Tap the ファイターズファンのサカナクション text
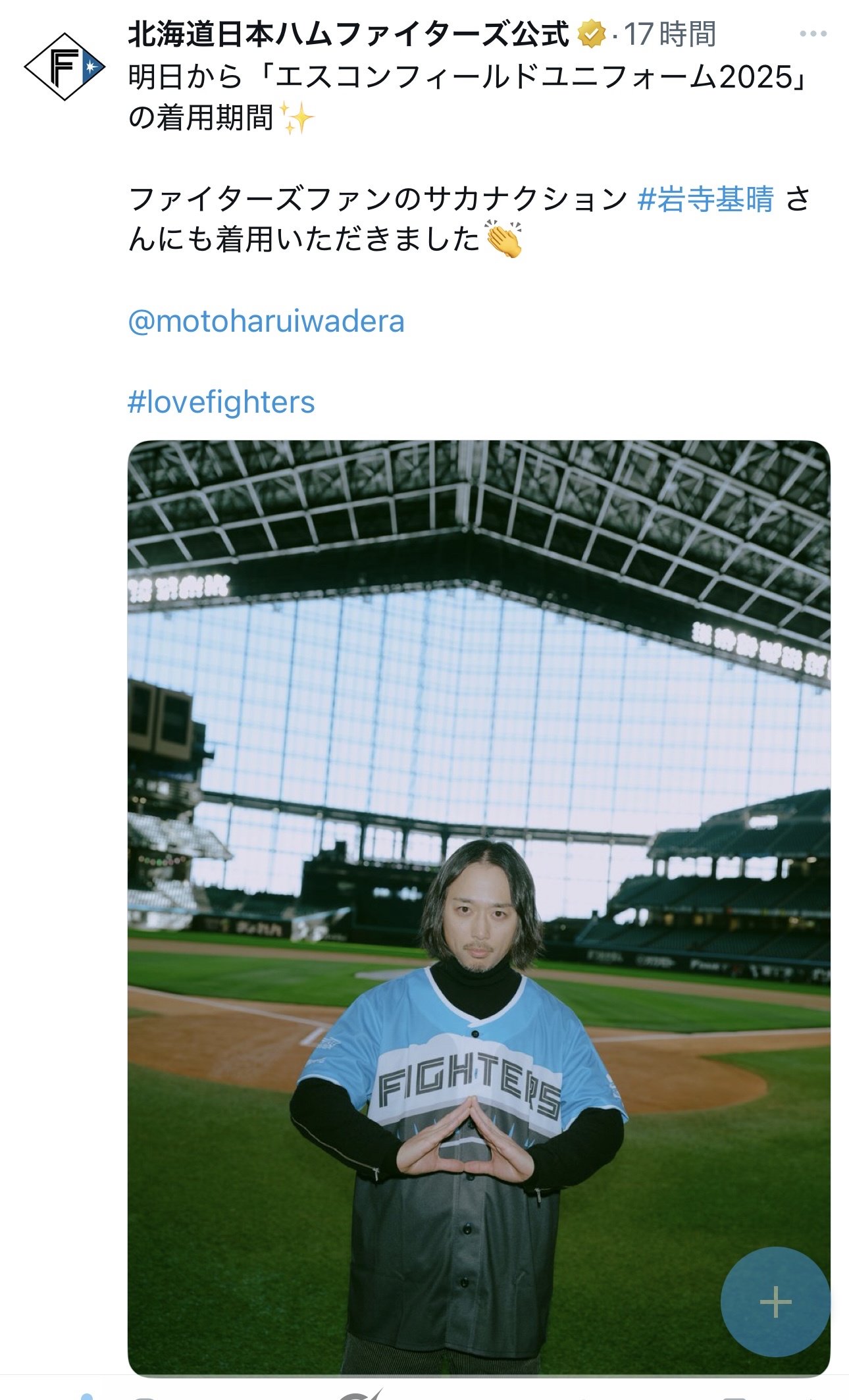Screen dimensions: 849x1400 click(x=378, y=199)
